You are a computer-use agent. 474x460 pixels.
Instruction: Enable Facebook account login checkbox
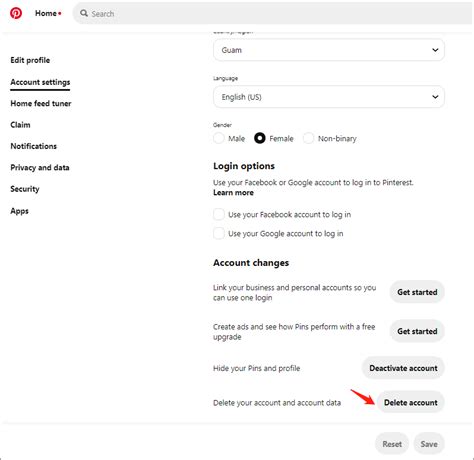tap(219, 214)
